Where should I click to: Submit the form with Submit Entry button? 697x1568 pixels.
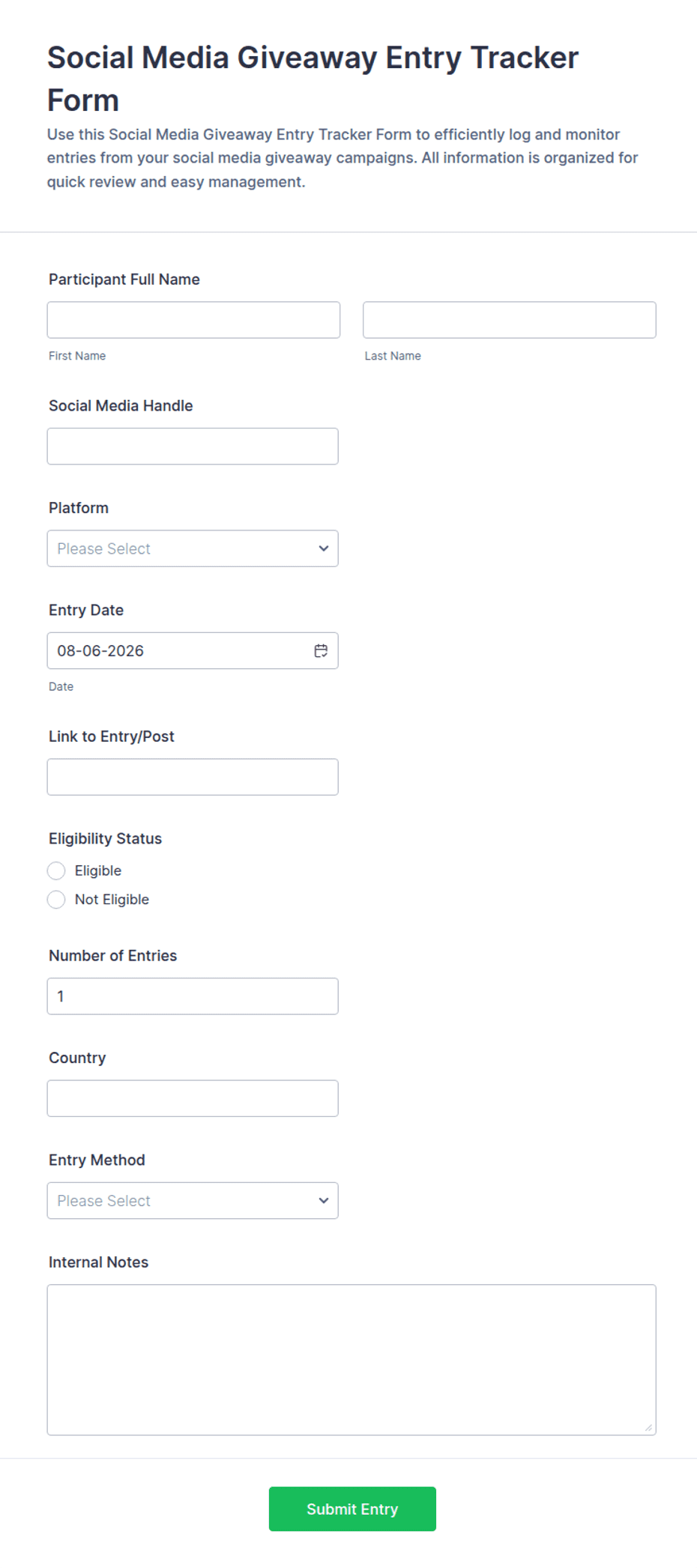pos(352,1509)
